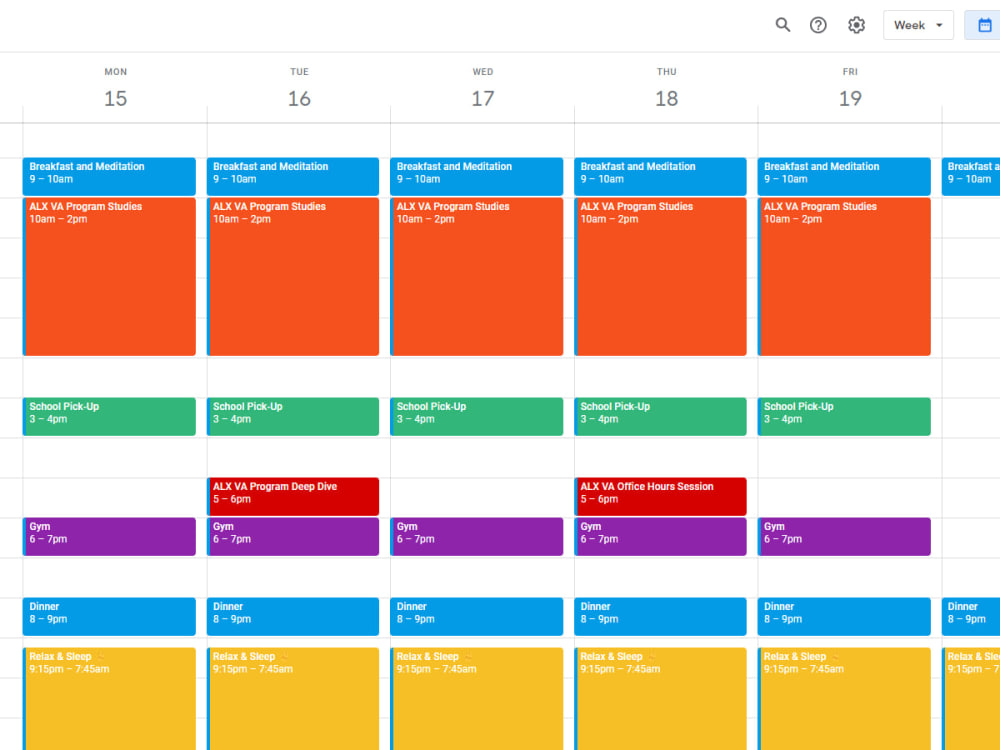
Task: Open Friday's School Pick-Up event
Action: 844,416
